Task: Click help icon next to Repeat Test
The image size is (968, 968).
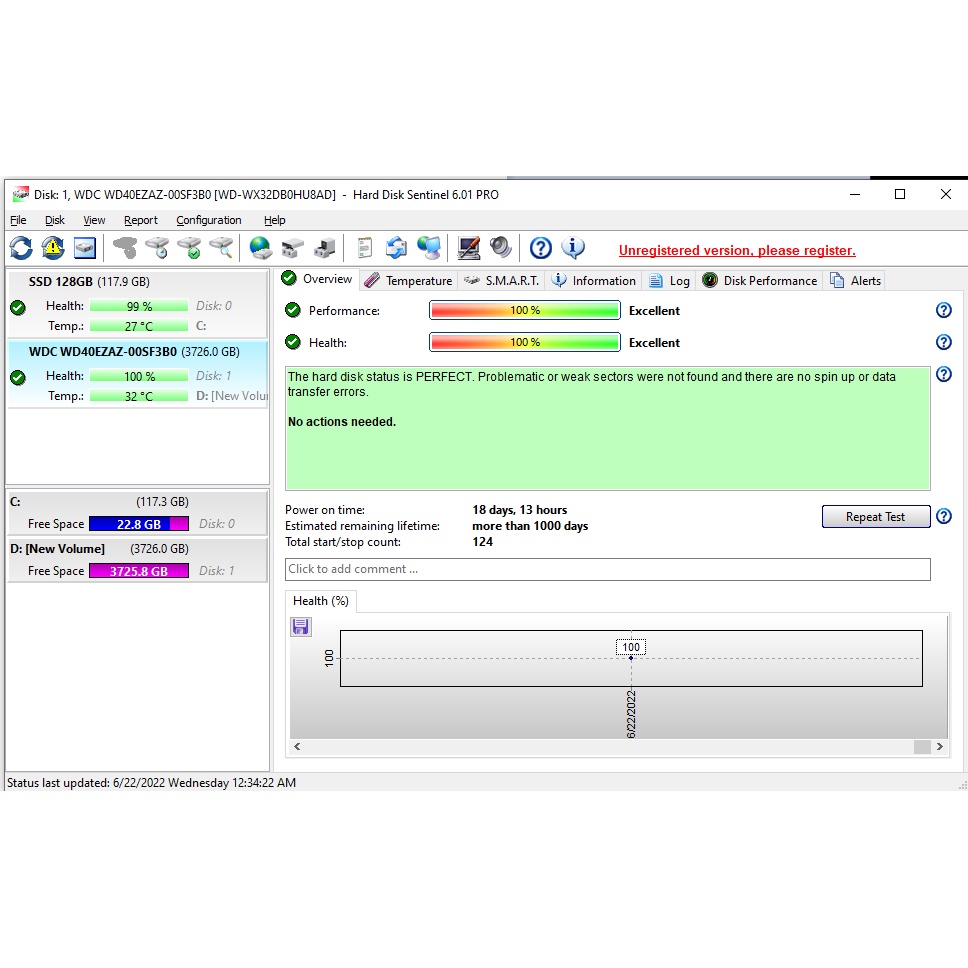Action: (x=943, y=517)
